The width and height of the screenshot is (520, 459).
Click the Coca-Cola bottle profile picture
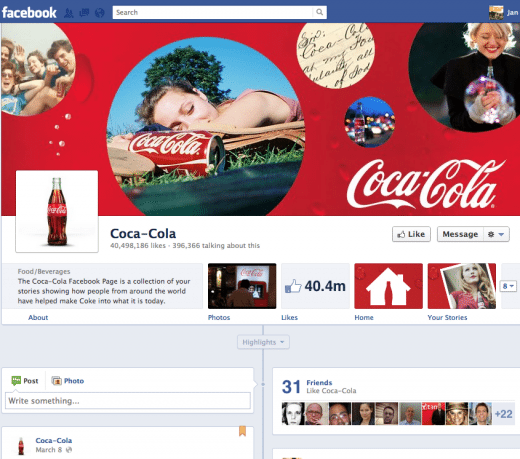pos(57,211)
